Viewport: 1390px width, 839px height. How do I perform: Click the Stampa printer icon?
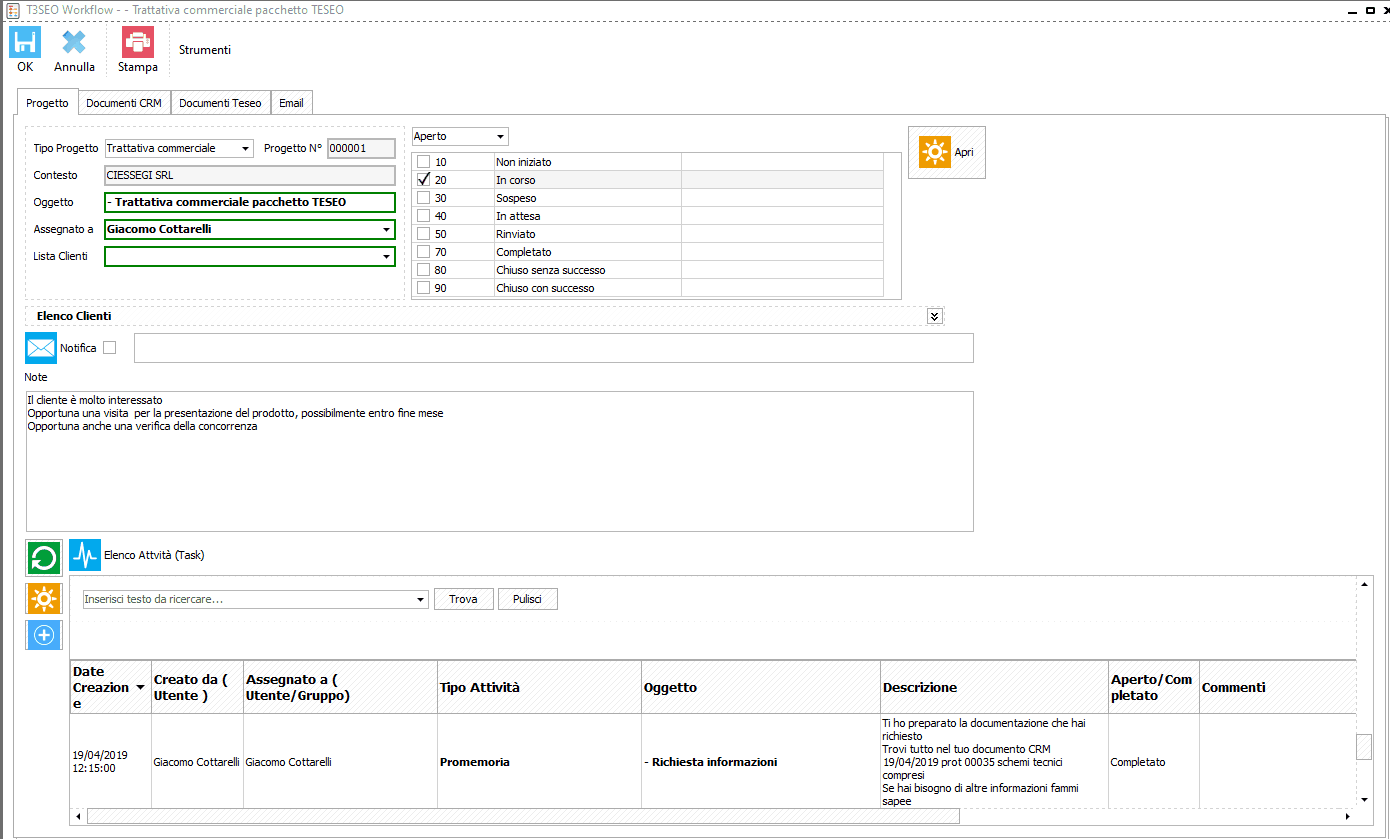138,41
